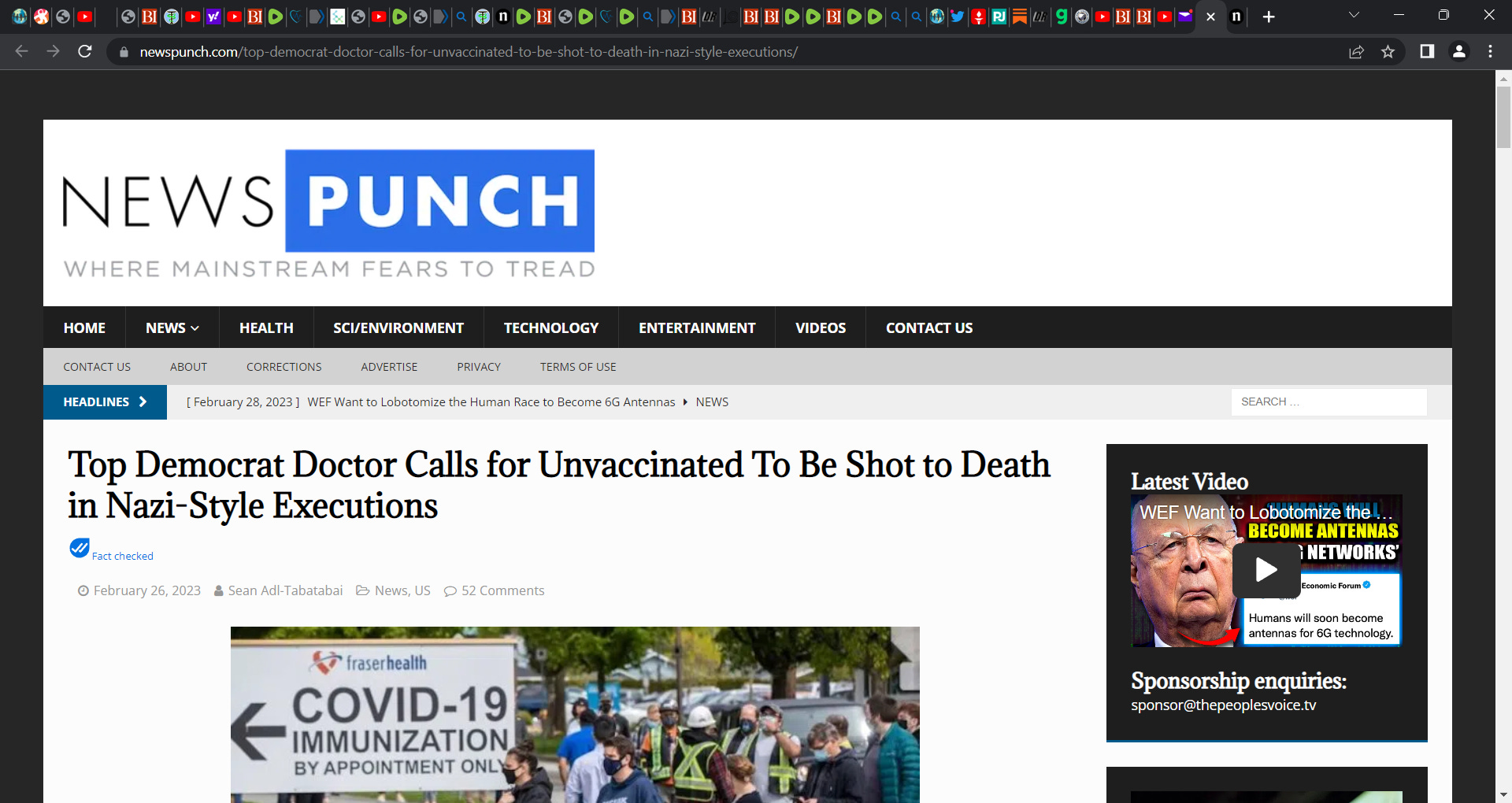Open the News category under article title

[x=391, y=590]
